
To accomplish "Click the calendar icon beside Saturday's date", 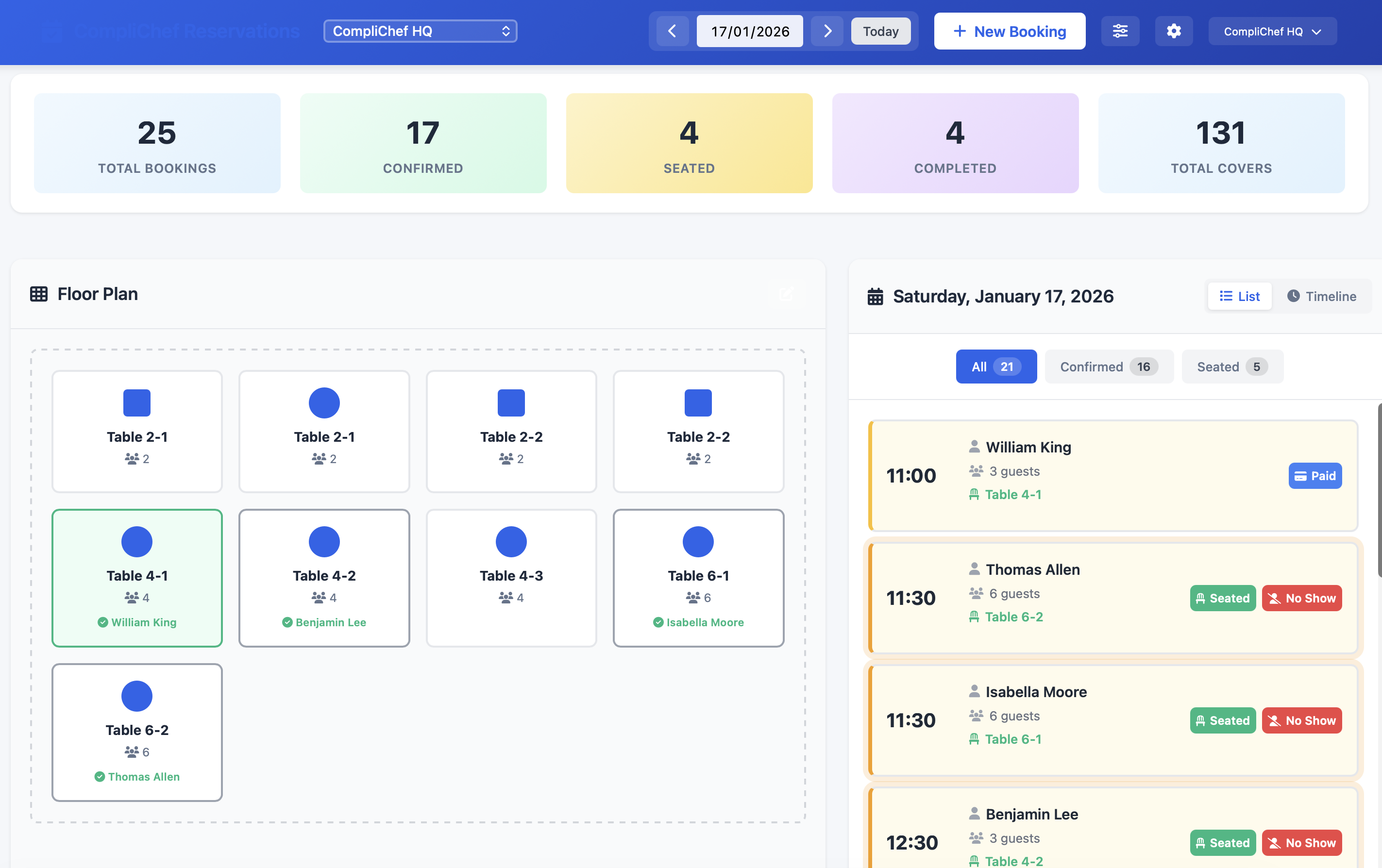I will [875, 296].
